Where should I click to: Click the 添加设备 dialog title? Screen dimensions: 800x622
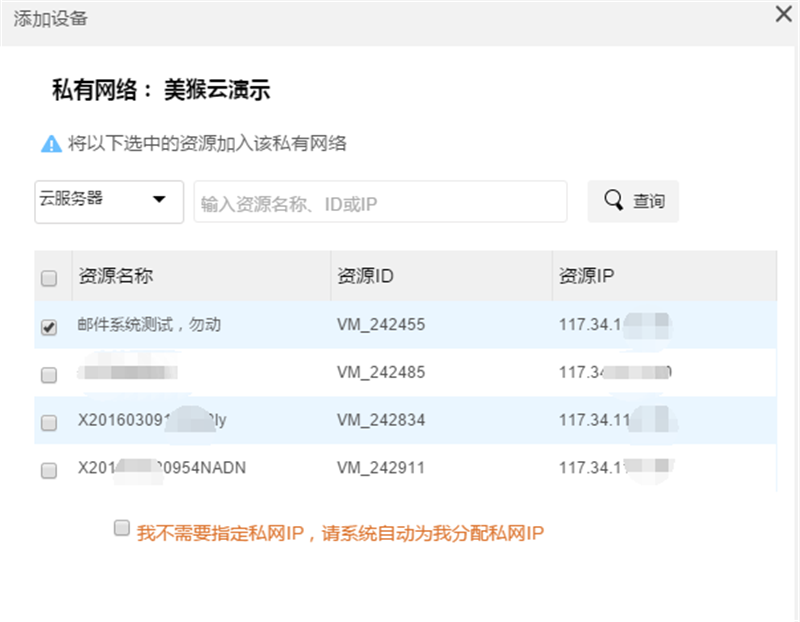pyautogui.click(x=51, y=19)
